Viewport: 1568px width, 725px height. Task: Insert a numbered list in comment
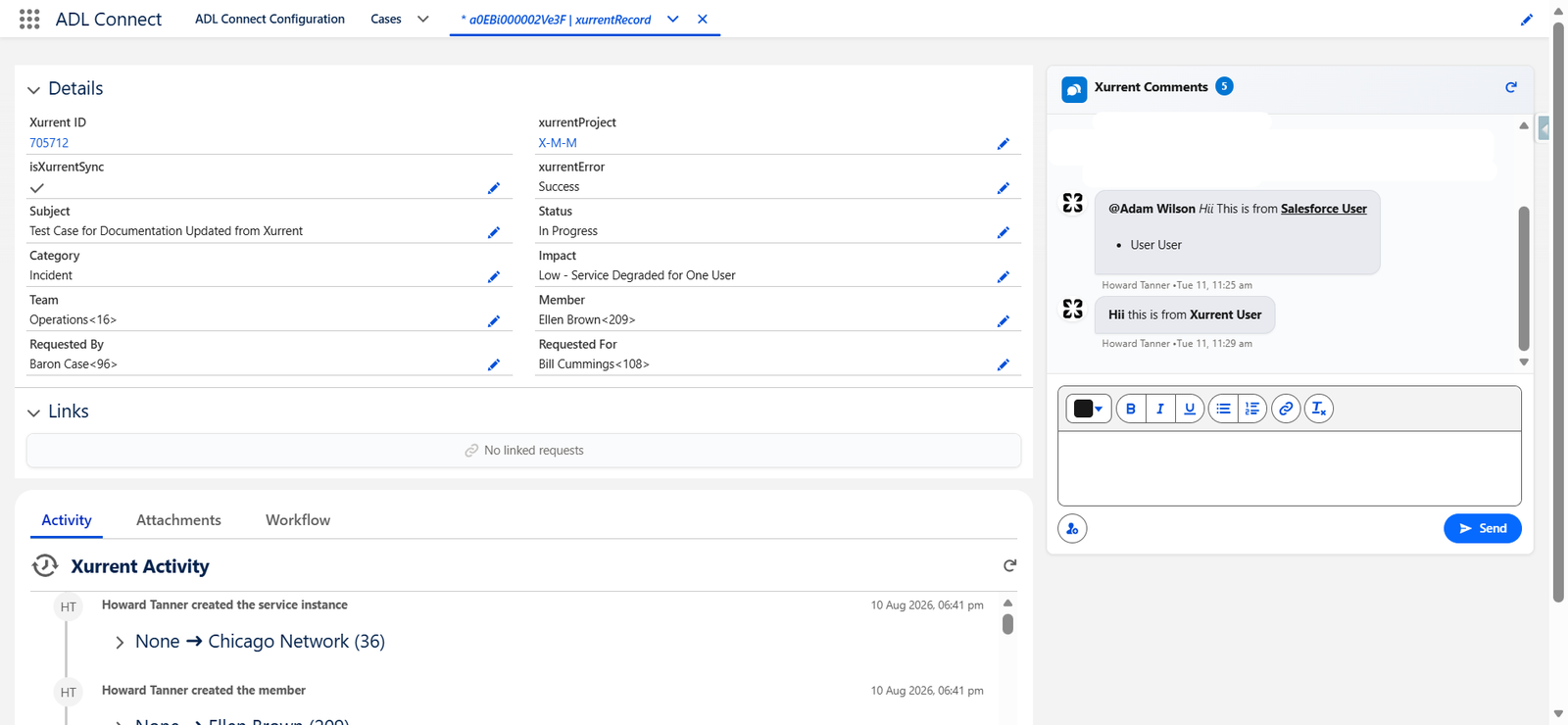tap(1252, 409)
